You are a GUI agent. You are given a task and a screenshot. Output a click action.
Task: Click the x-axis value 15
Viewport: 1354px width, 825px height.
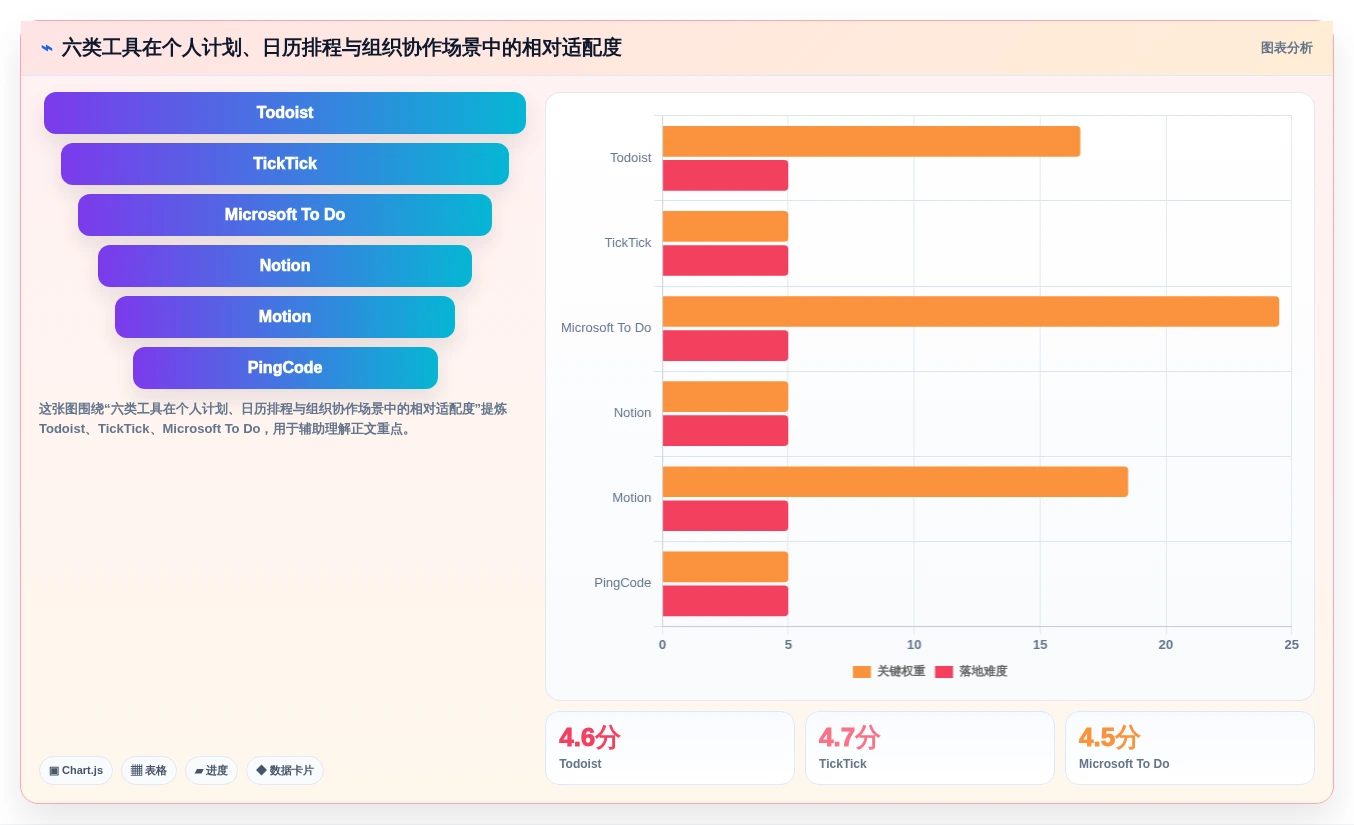coord(1040,645)
